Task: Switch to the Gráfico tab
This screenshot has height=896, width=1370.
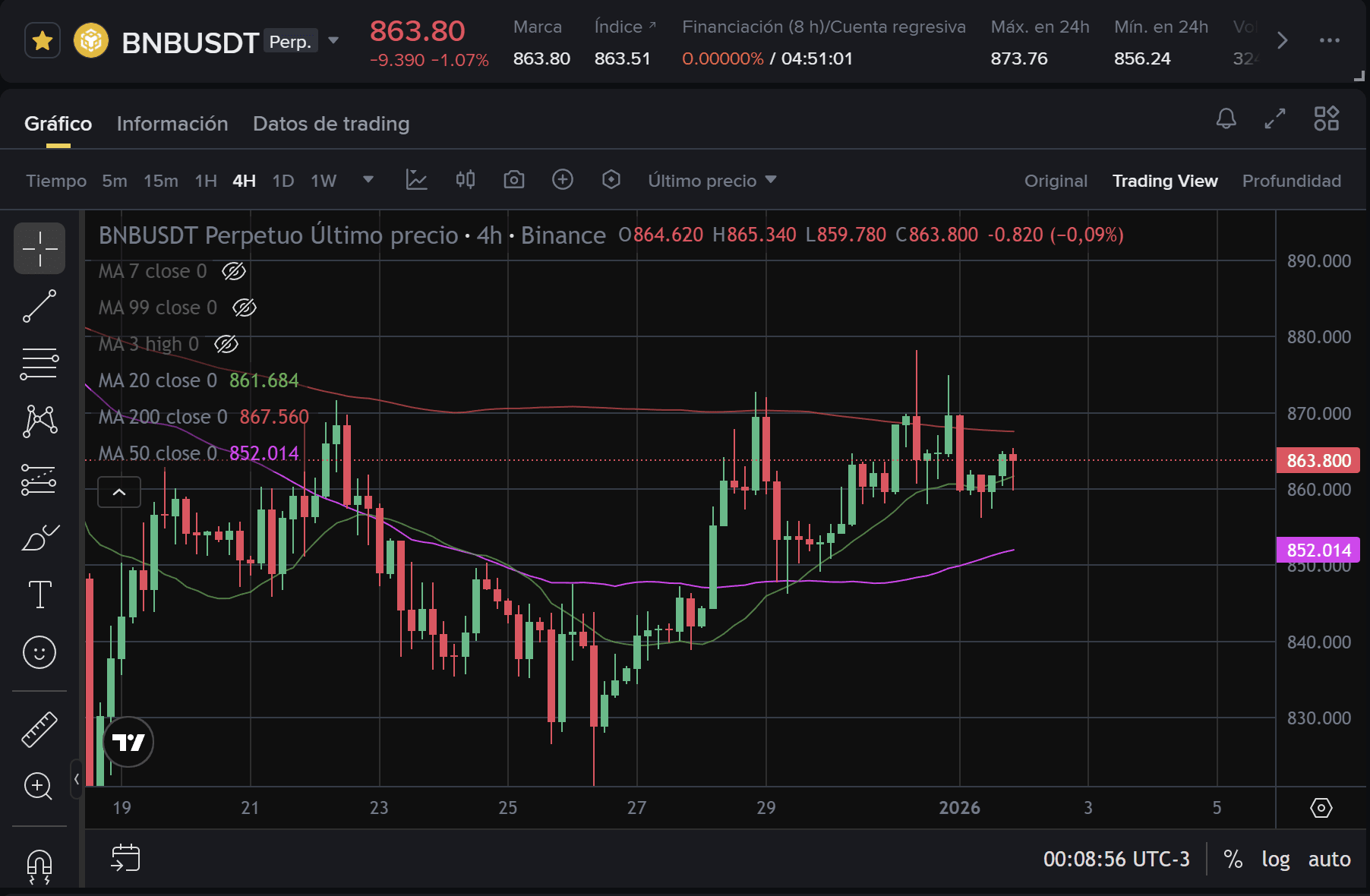Action: point(58,124)
